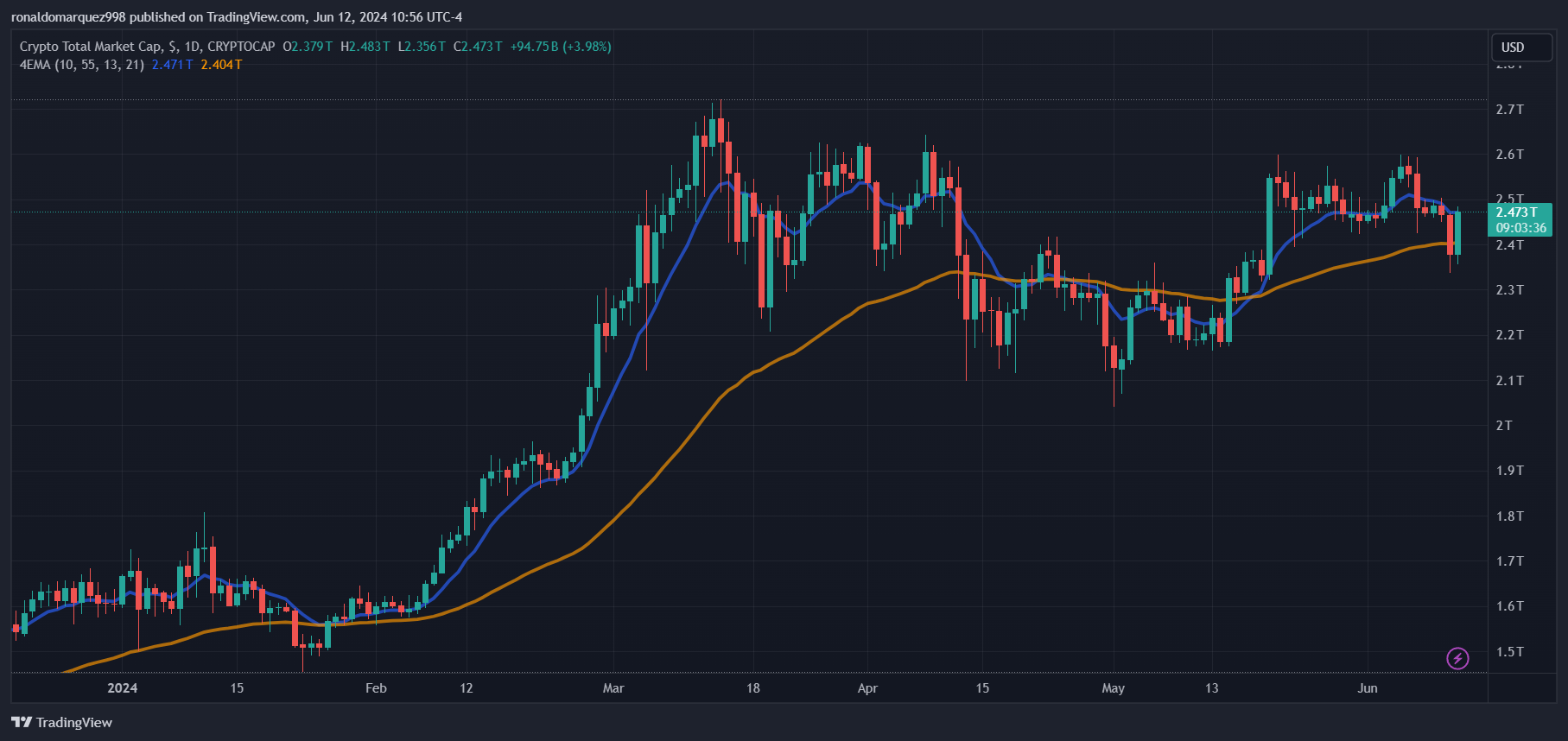Click the Mar label on time axis
Screen dimensions: 1568x741
click(613, 688)
